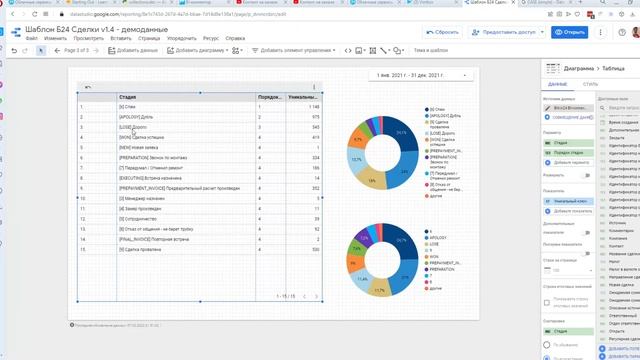Image resolution: width=640 pixels, height=360 pixels.
Task: Click Добавить данные in toolbar
Action: [x=133, y=51]
